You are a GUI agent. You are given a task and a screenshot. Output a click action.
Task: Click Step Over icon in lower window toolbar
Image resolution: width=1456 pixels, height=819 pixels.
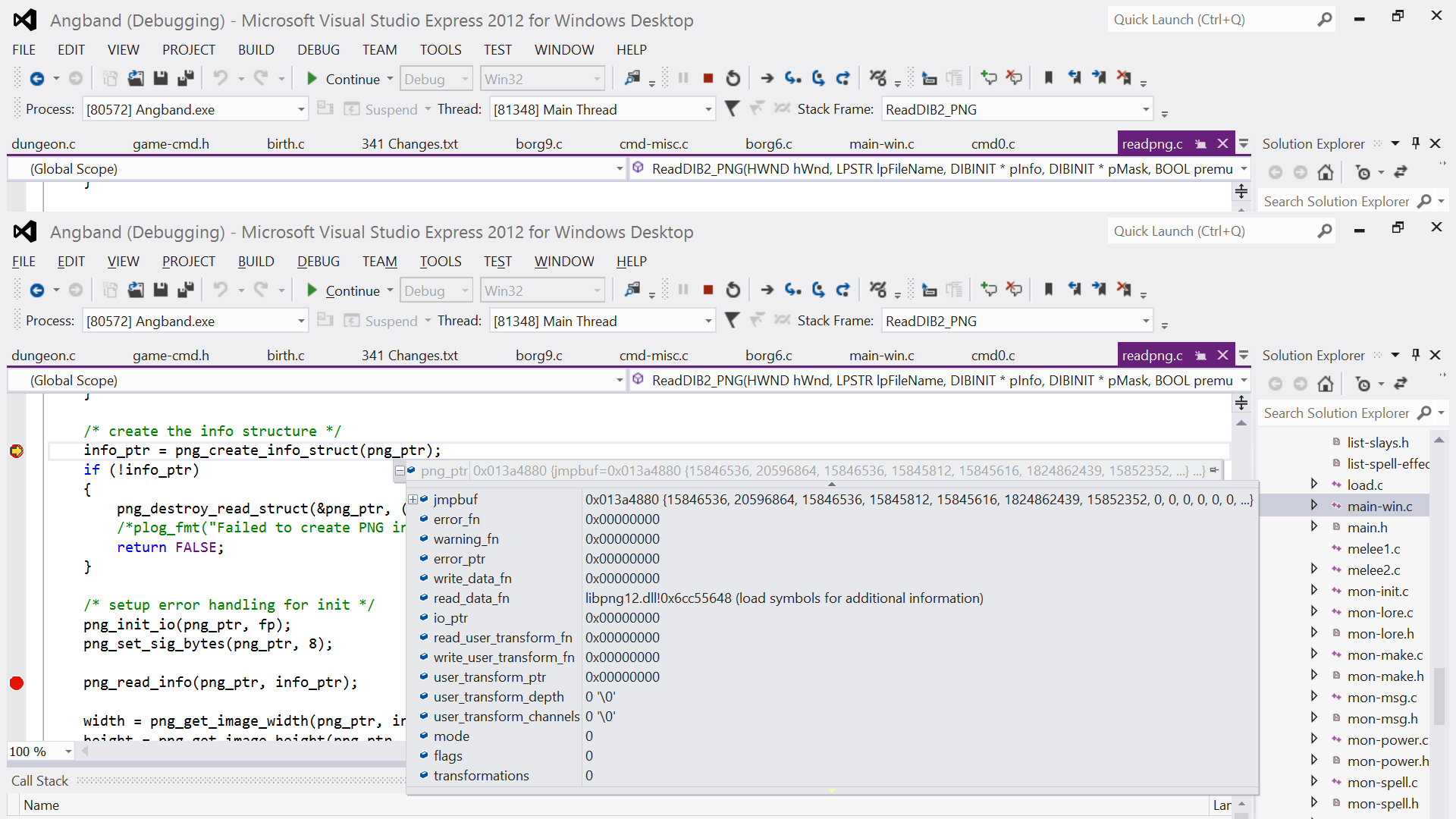coord(818,290)
